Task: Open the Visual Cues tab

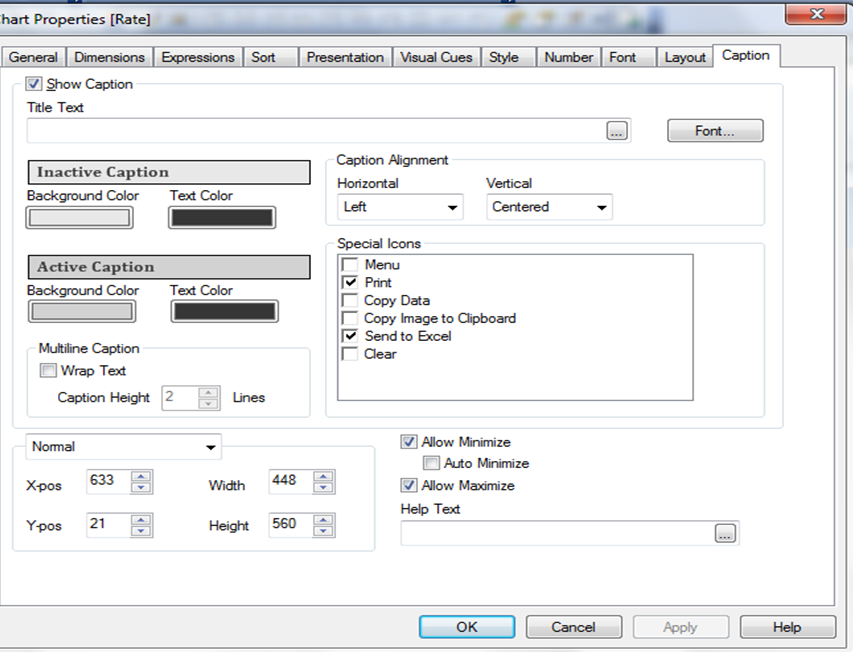Action: pos(436,58)
